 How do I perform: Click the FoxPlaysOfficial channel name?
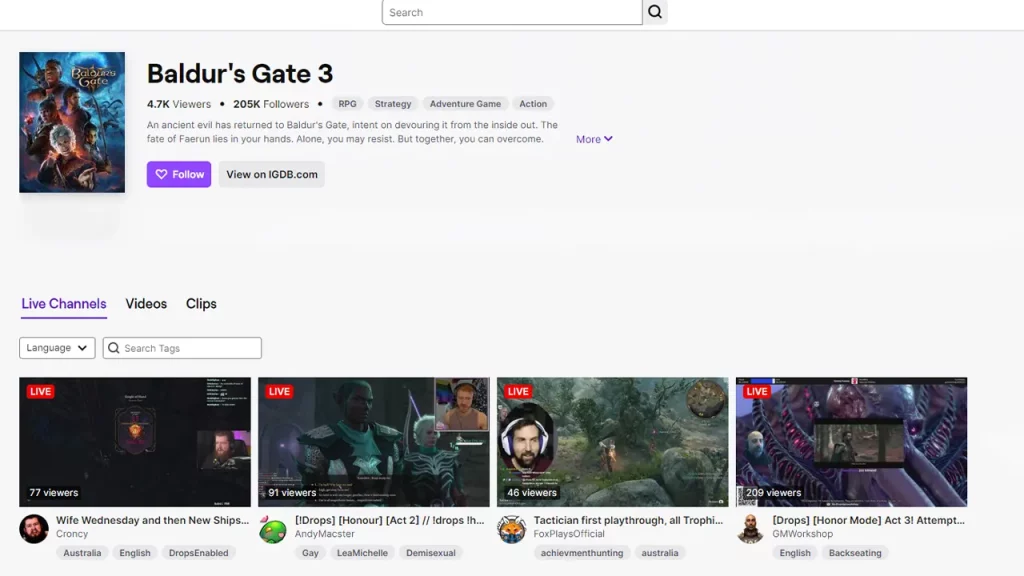click(569, 534)
